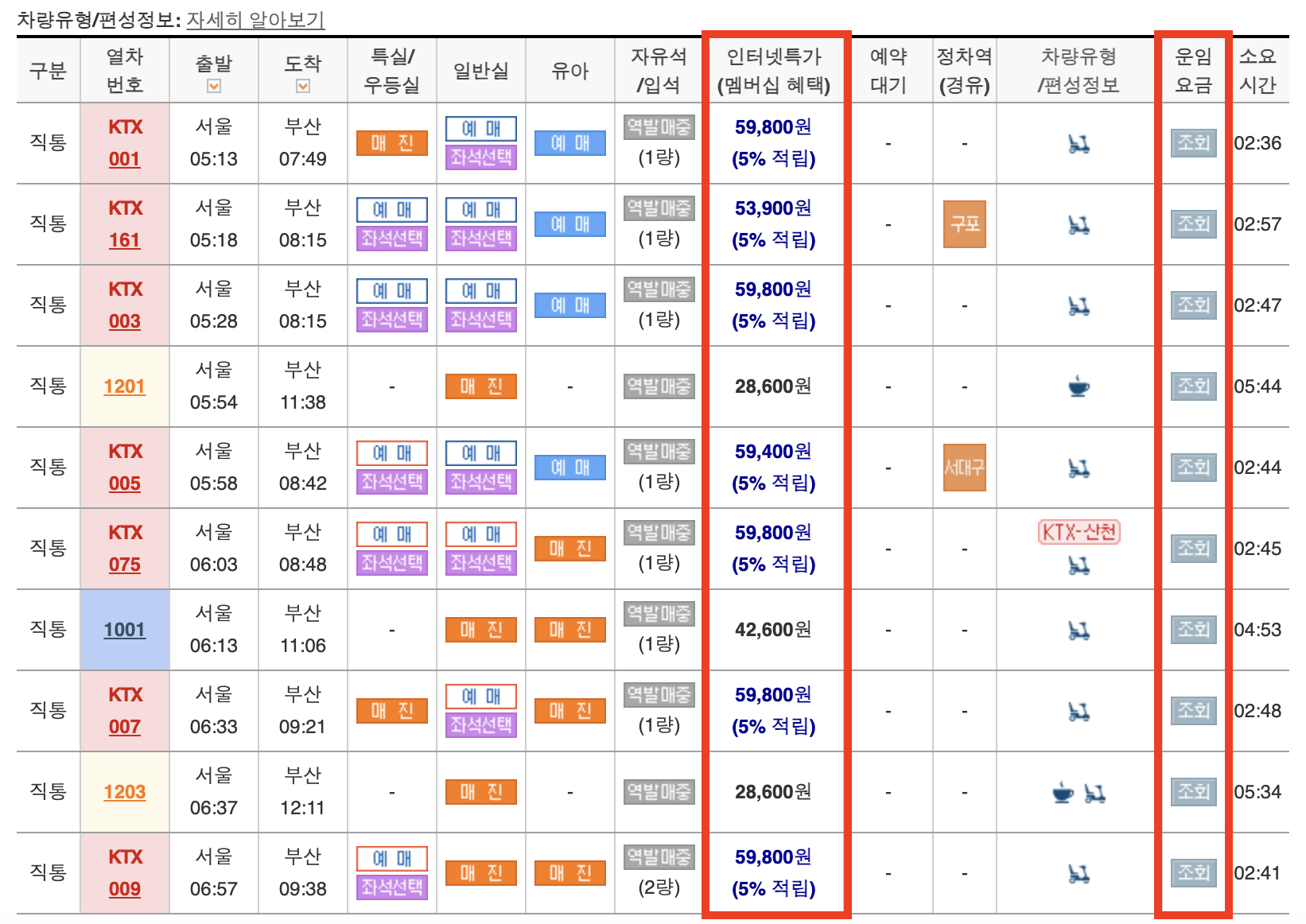Click the scooter icon for train 1001

tap(1080, 629)
